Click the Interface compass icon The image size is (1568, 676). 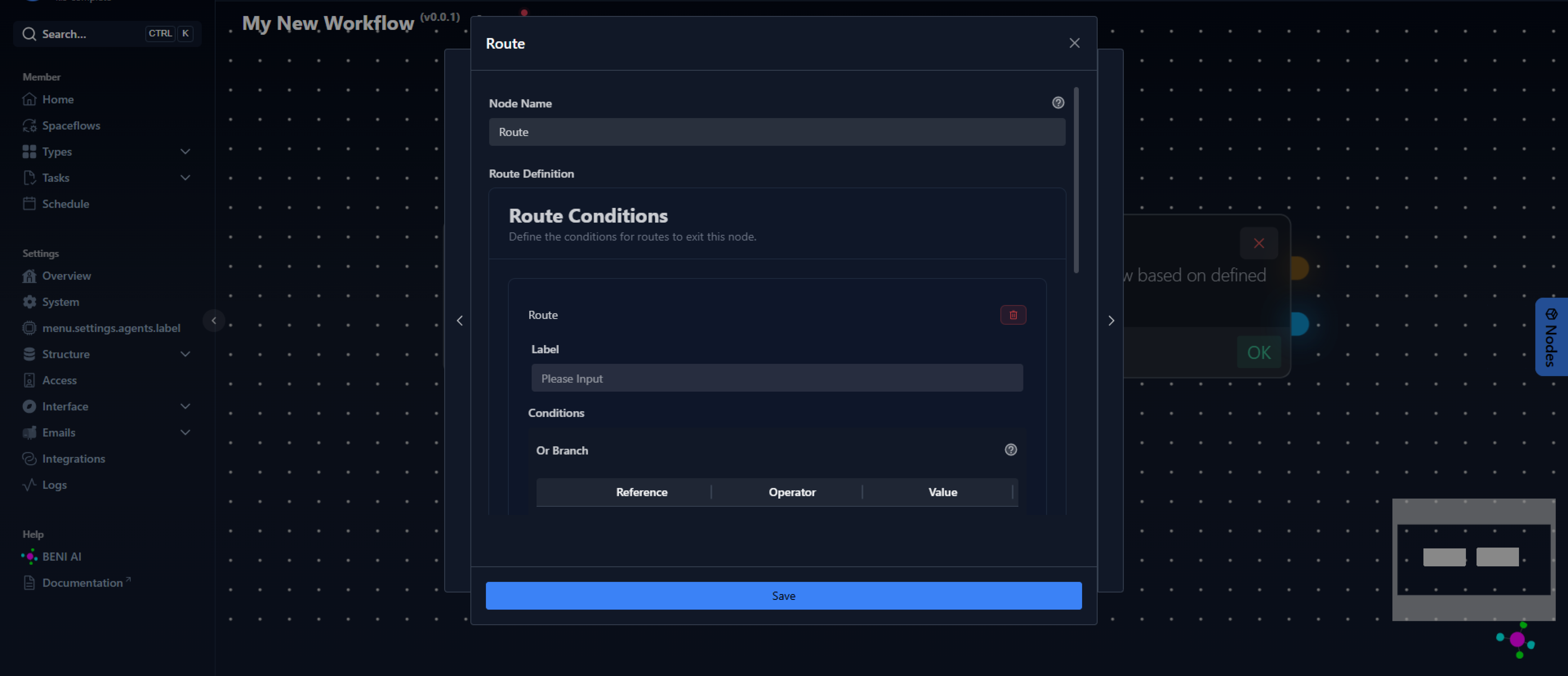(29, 406)
